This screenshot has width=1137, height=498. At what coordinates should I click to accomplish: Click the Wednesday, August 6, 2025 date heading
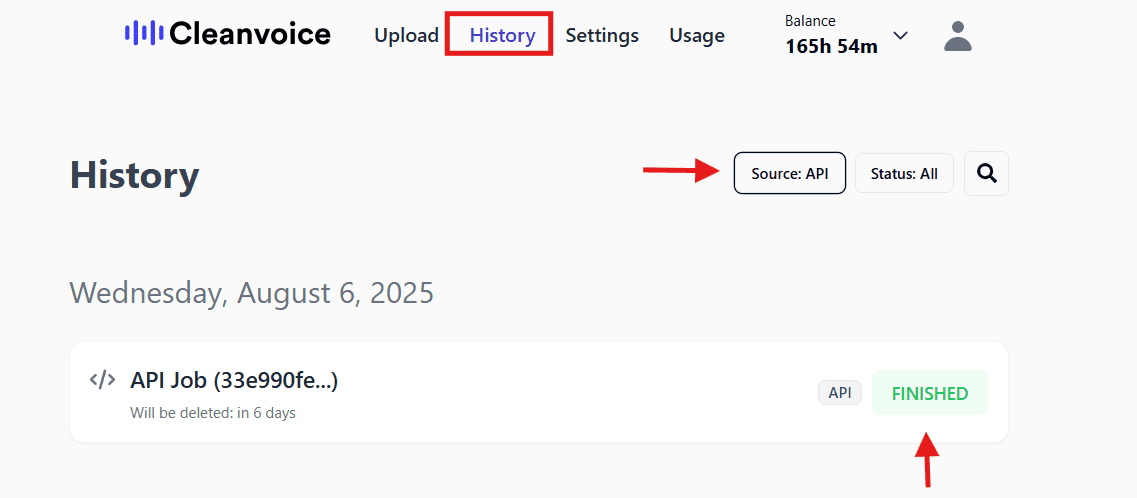pos(251,293)
